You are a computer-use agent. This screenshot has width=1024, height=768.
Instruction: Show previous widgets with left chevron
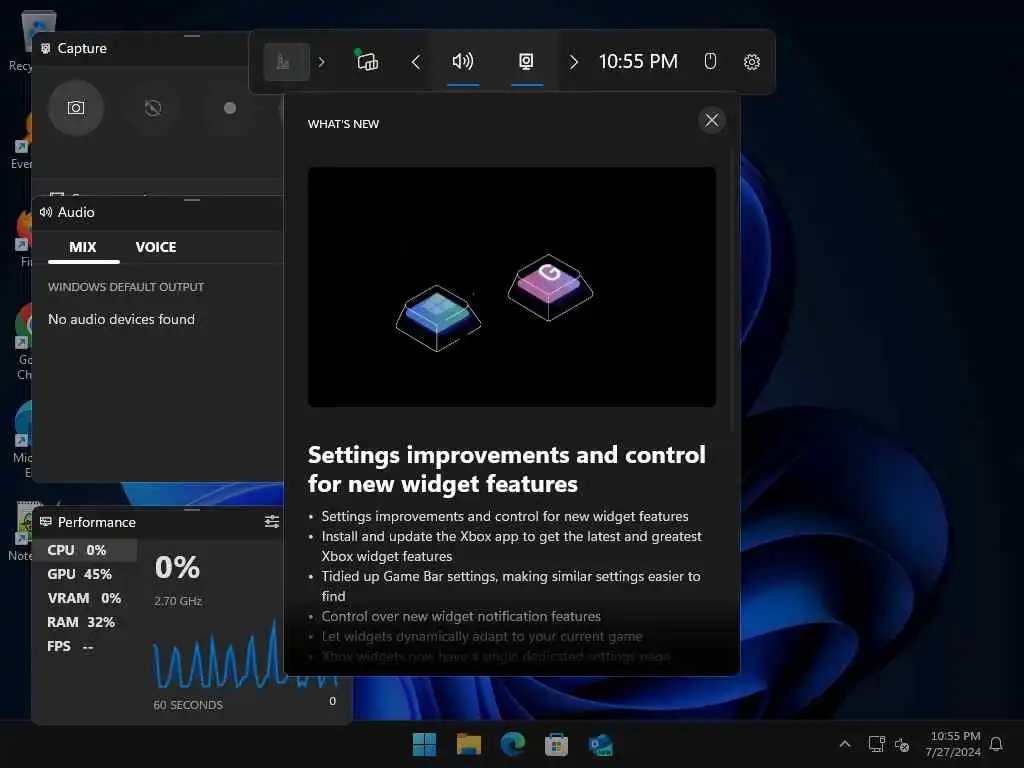415,62
